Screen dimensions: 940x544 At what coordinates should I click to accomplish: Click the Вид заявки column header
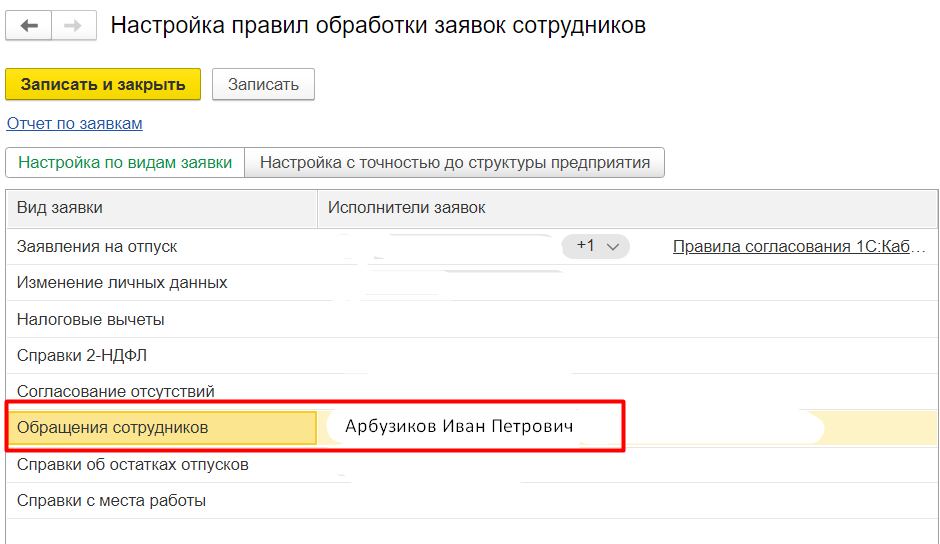(x=162, y=208)
